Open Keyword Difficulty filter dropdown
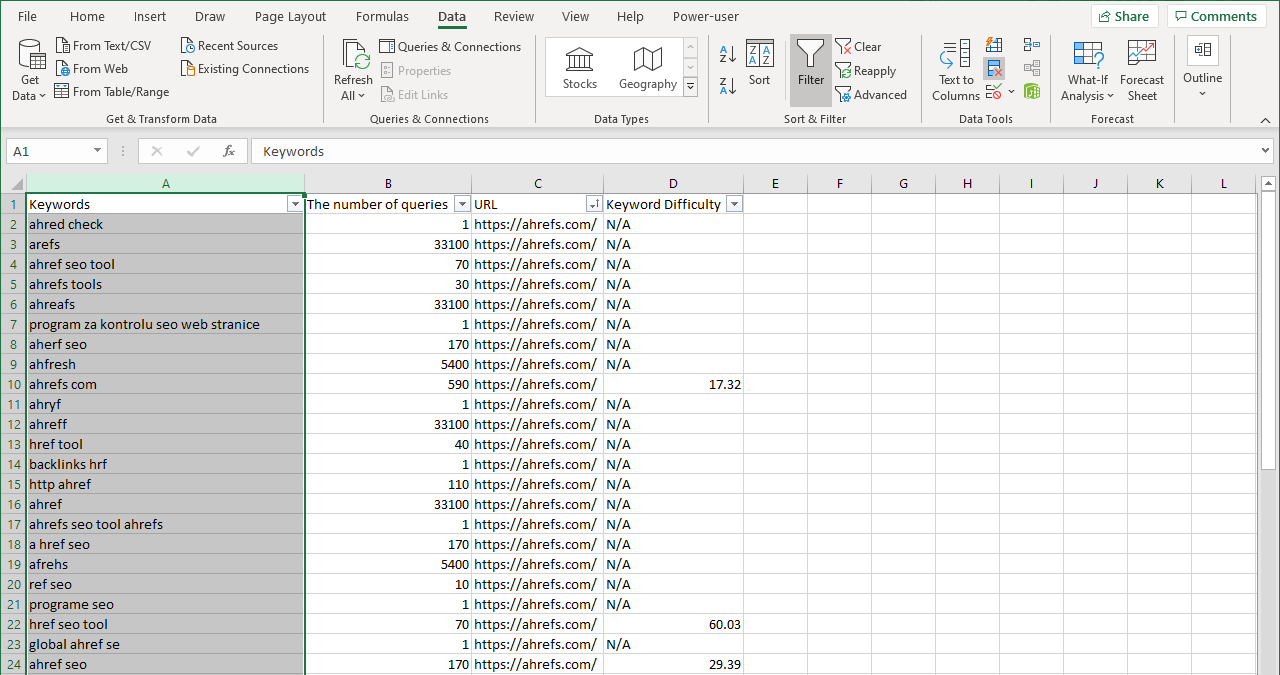 click(734, 204)
